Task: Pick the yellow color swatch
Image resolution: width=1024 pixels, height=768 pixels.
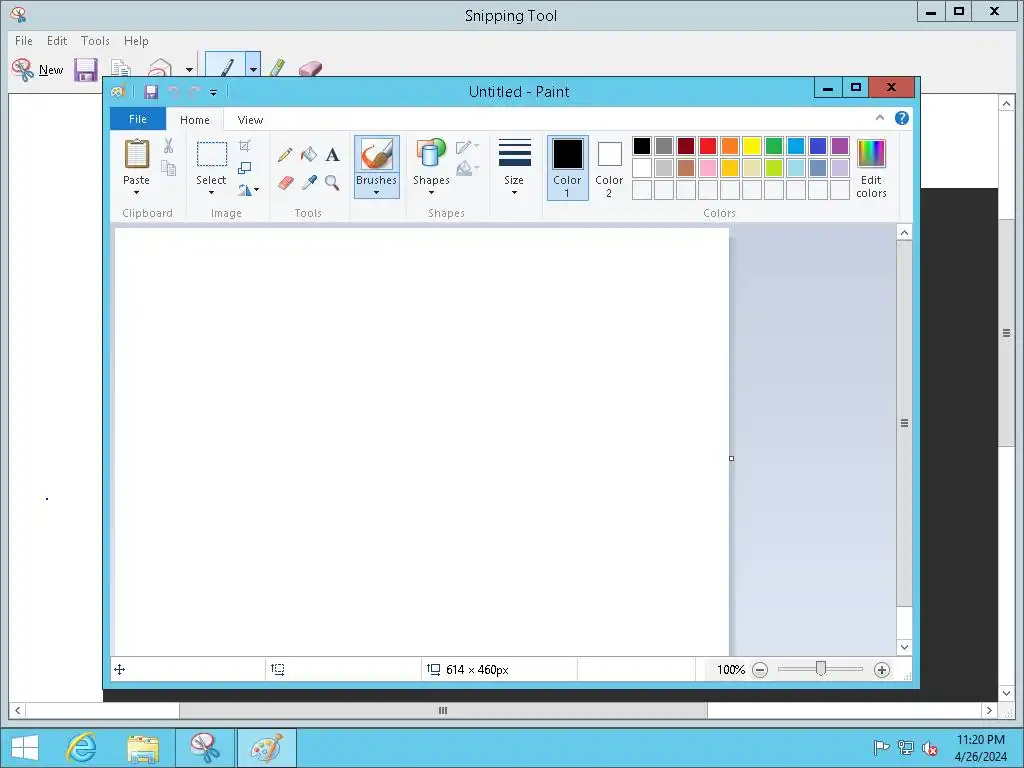Action: (752, 146)
